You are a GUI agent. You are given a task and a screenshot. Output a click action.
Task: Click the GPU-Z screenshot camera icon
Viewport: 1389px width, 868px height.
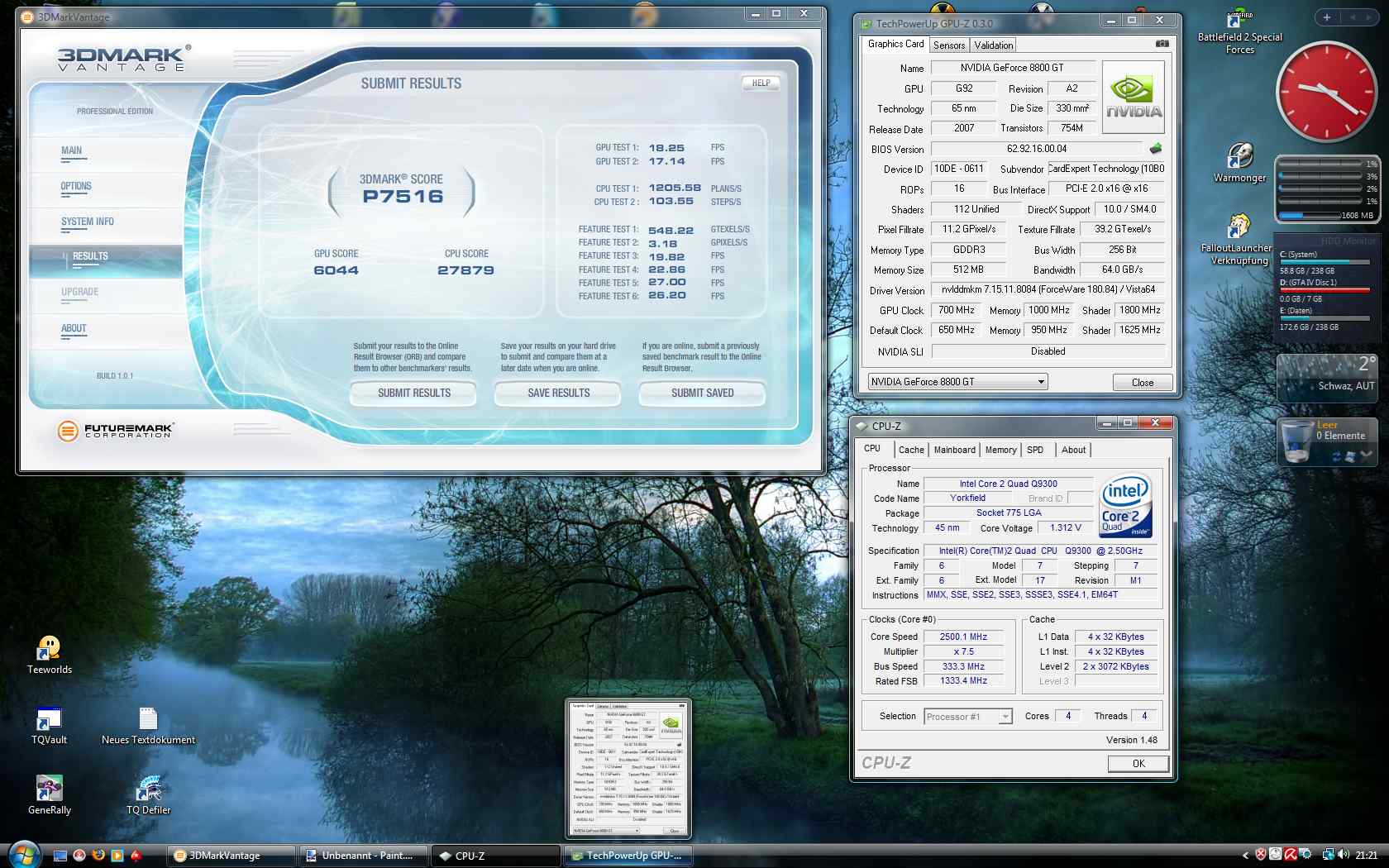click(1162, 44)
